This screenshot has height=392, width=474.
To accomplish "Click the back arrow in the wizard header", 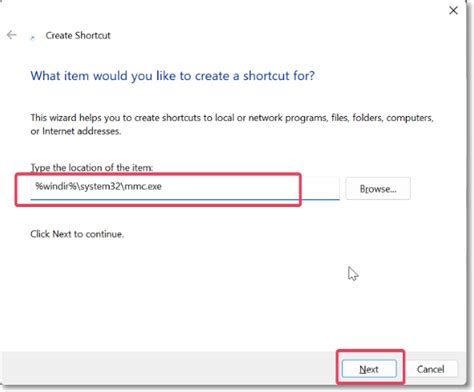I will (12, 35).
